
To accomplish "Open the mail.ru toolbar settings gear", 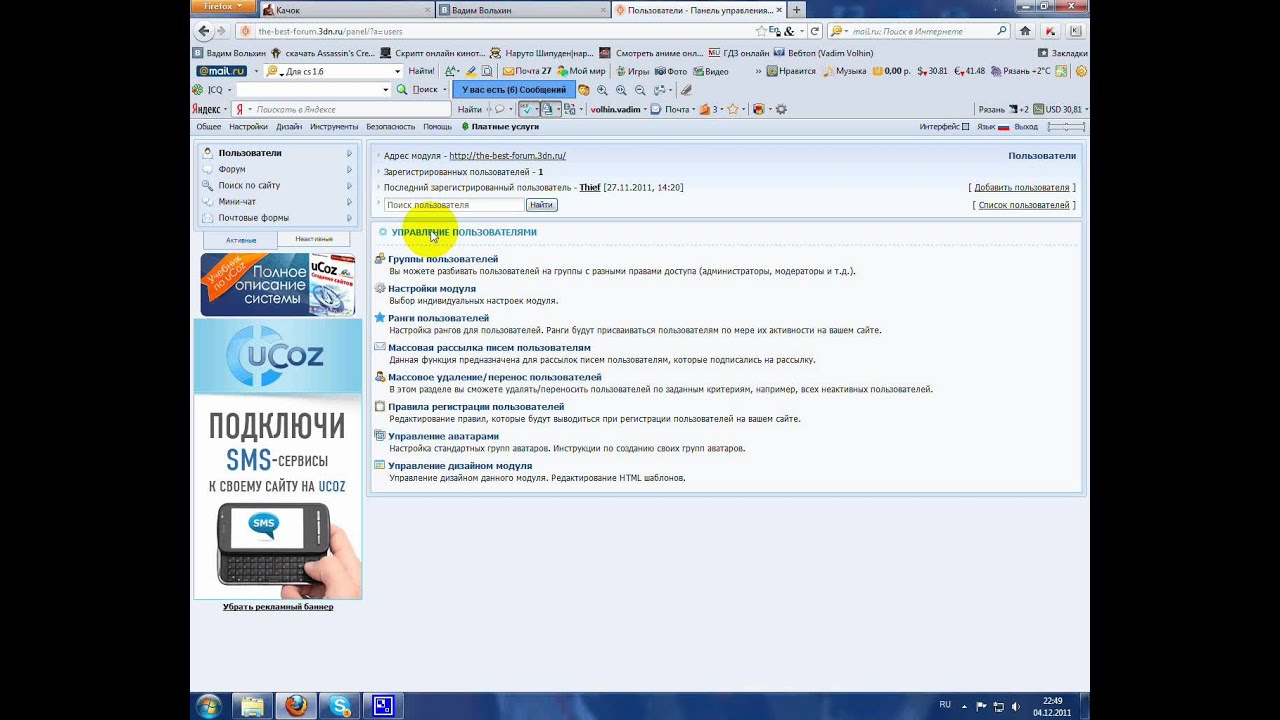I will (1081, 71).
